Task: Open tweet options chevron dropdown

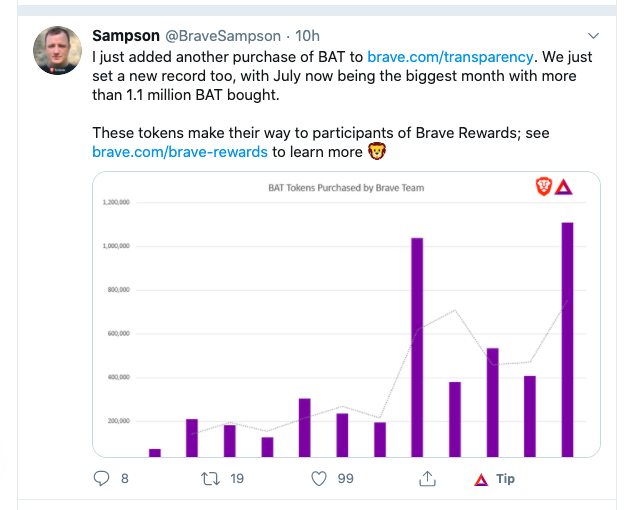Action: coord(593,36)
